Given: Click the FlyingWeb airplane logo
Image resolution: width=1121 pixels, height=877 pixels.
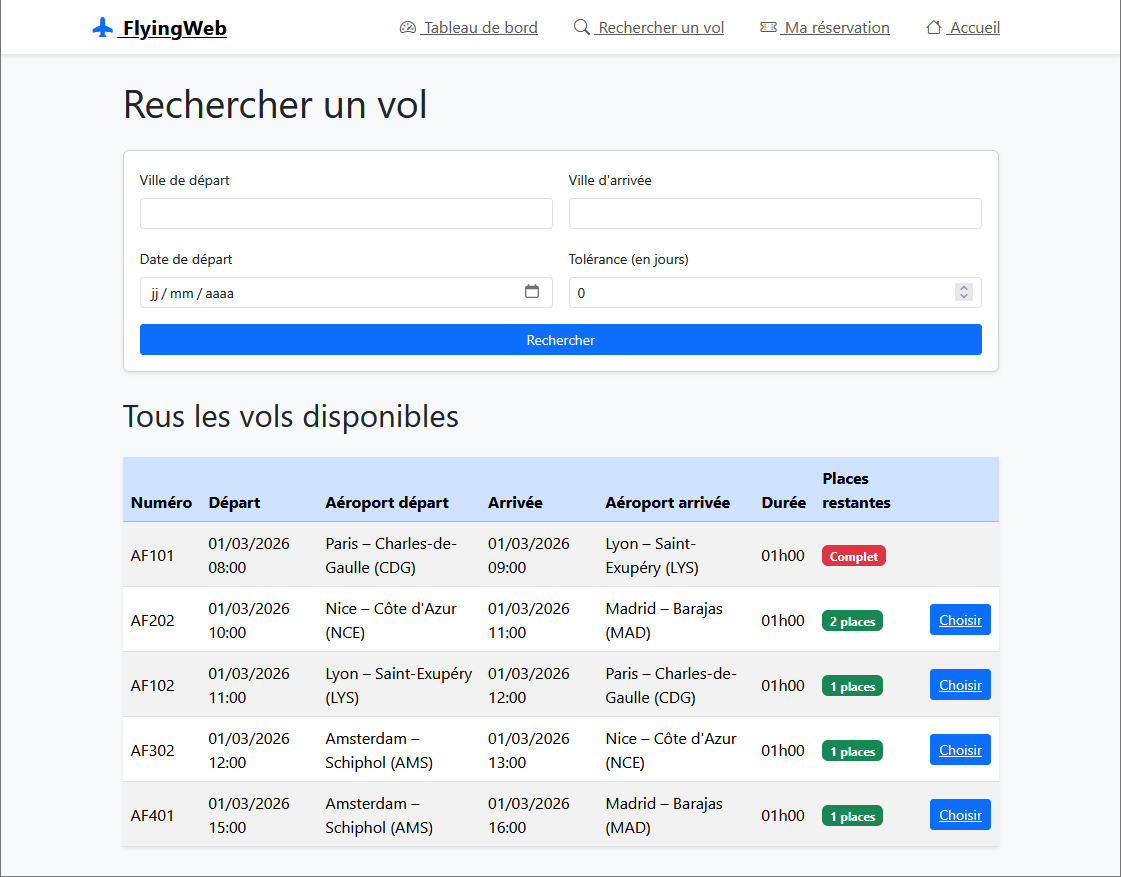Looking at the screenshot, I should [101, 27].
